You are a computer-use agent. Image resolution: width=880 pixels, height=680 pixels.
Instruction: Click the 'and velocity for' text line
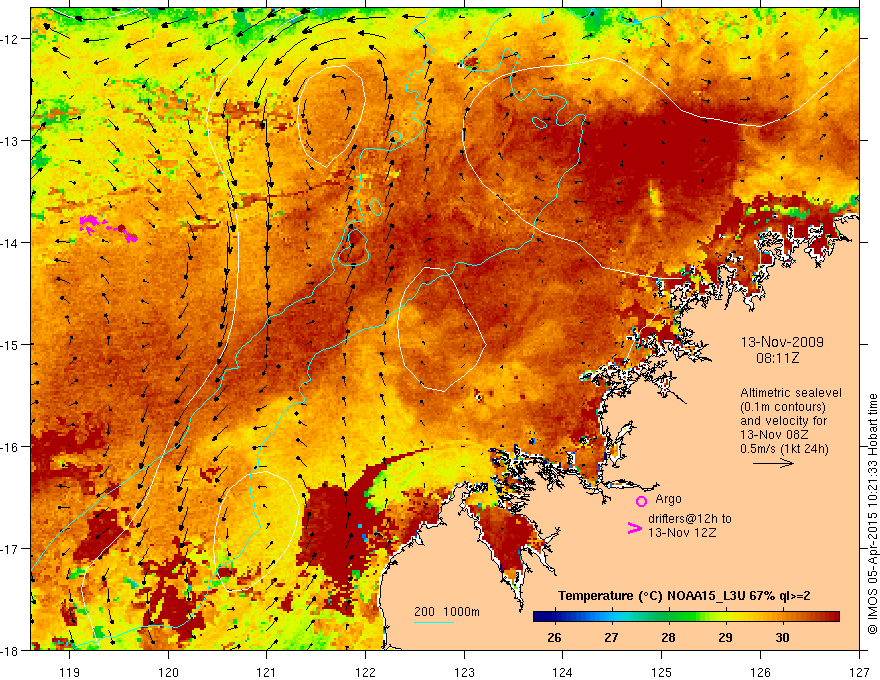pos(783,421)
